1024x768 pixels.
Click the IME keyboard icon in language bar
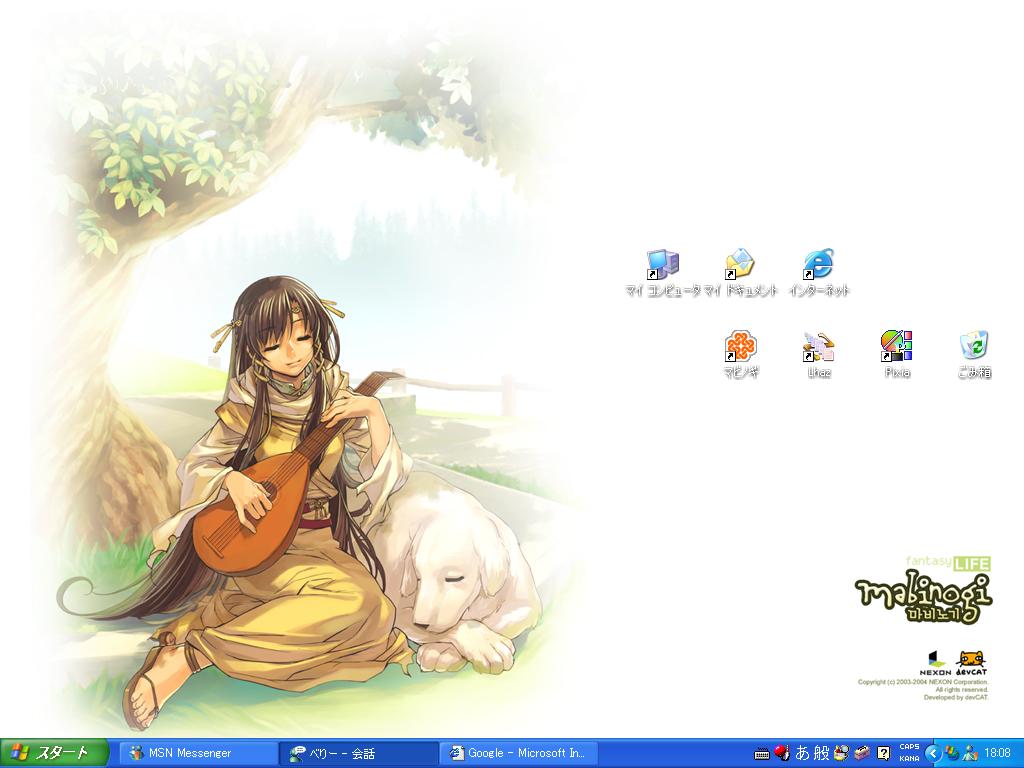click(761, 754)
